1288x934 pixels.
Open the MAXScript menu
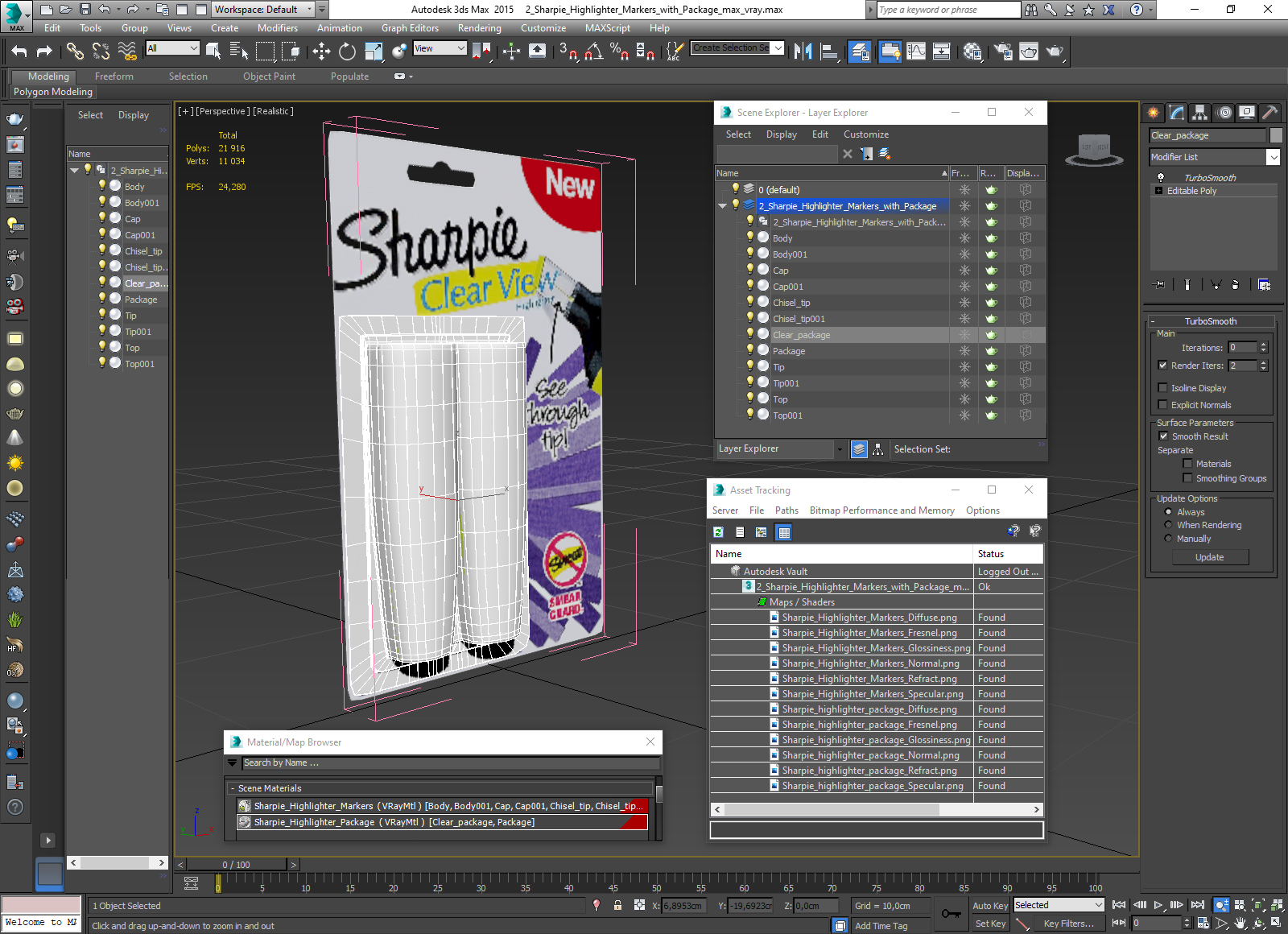607,28
